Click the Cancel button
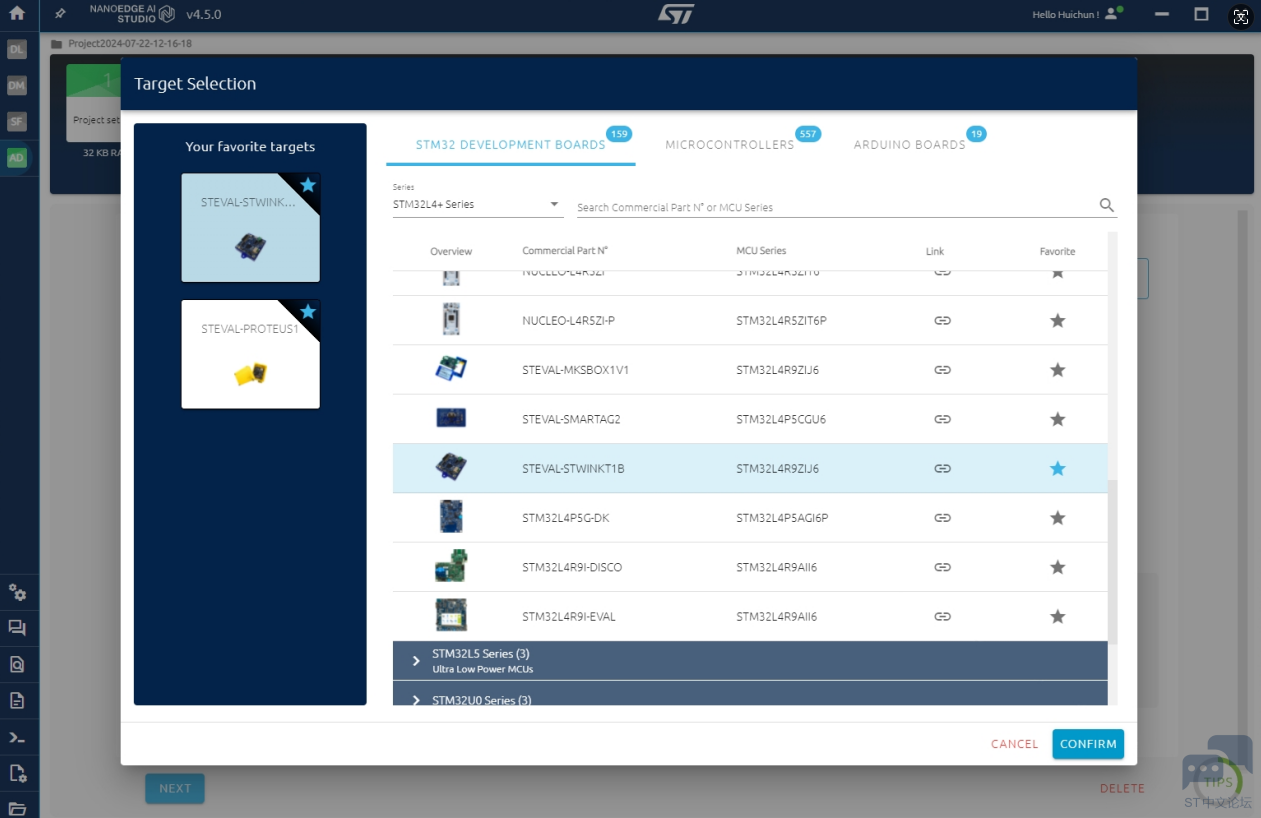This screenshot has height=818, width=1261. click(x=1015, y=744)
